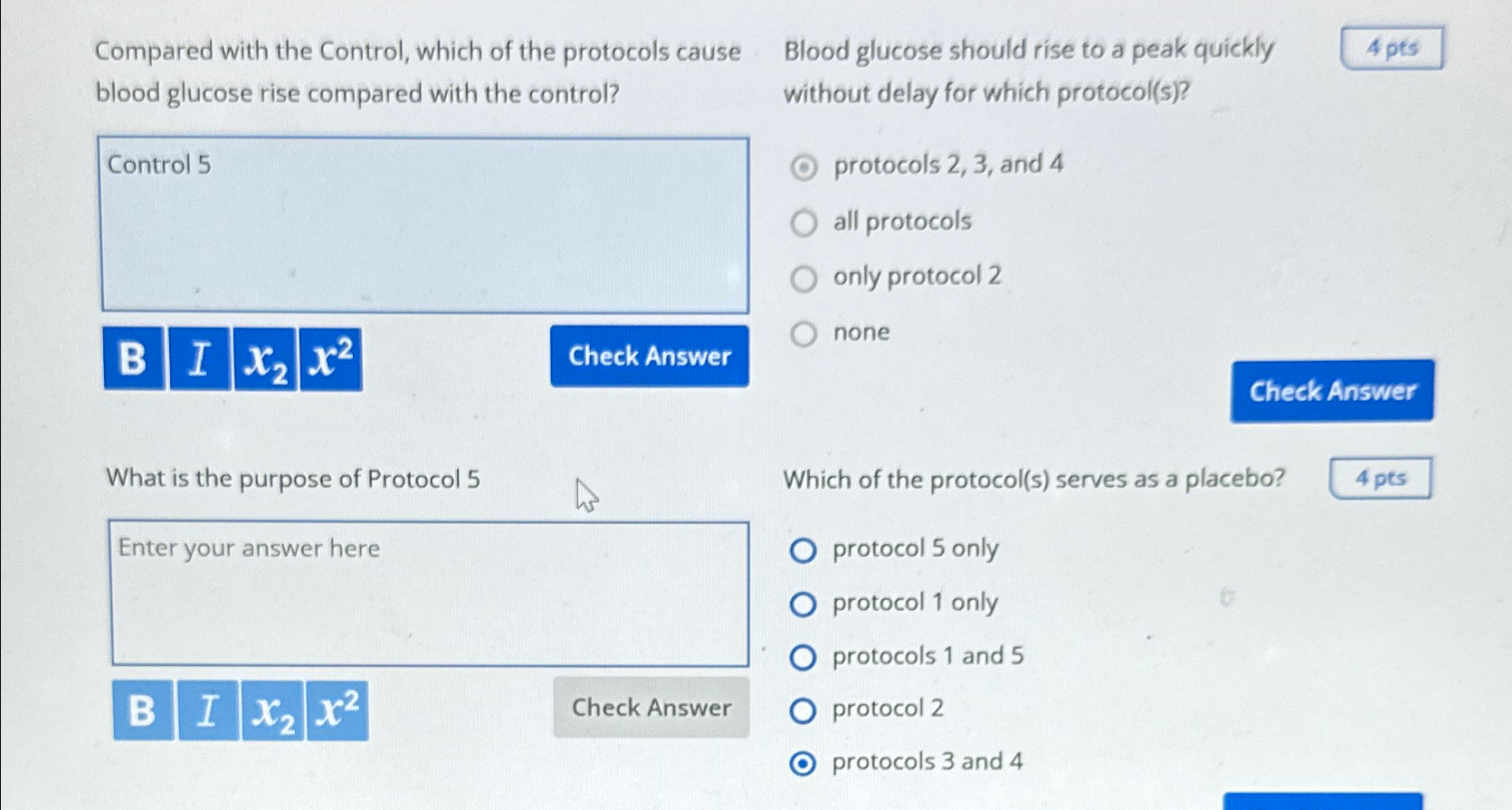Choose the 'protocols 1 and 5' option
Image resolution: width=1512 pixels, height=810 pixels.
point(804,656)
